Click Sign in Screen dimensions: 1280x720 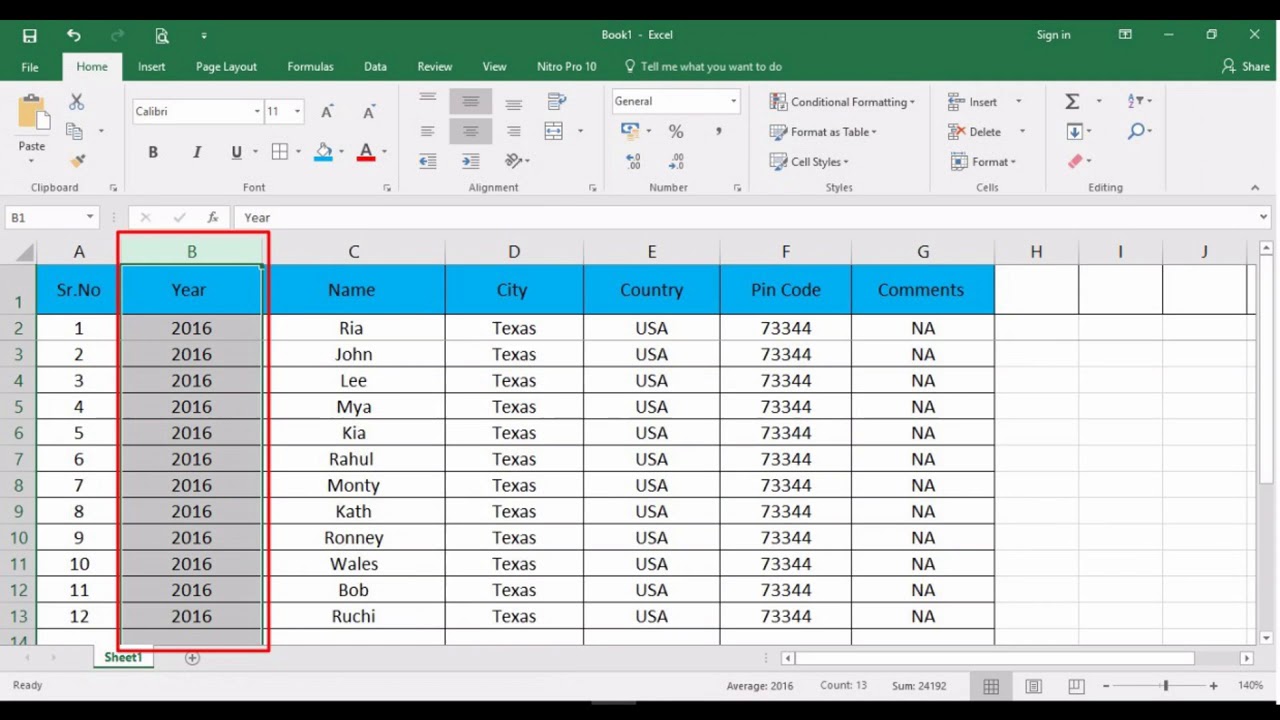(1053, 35)
